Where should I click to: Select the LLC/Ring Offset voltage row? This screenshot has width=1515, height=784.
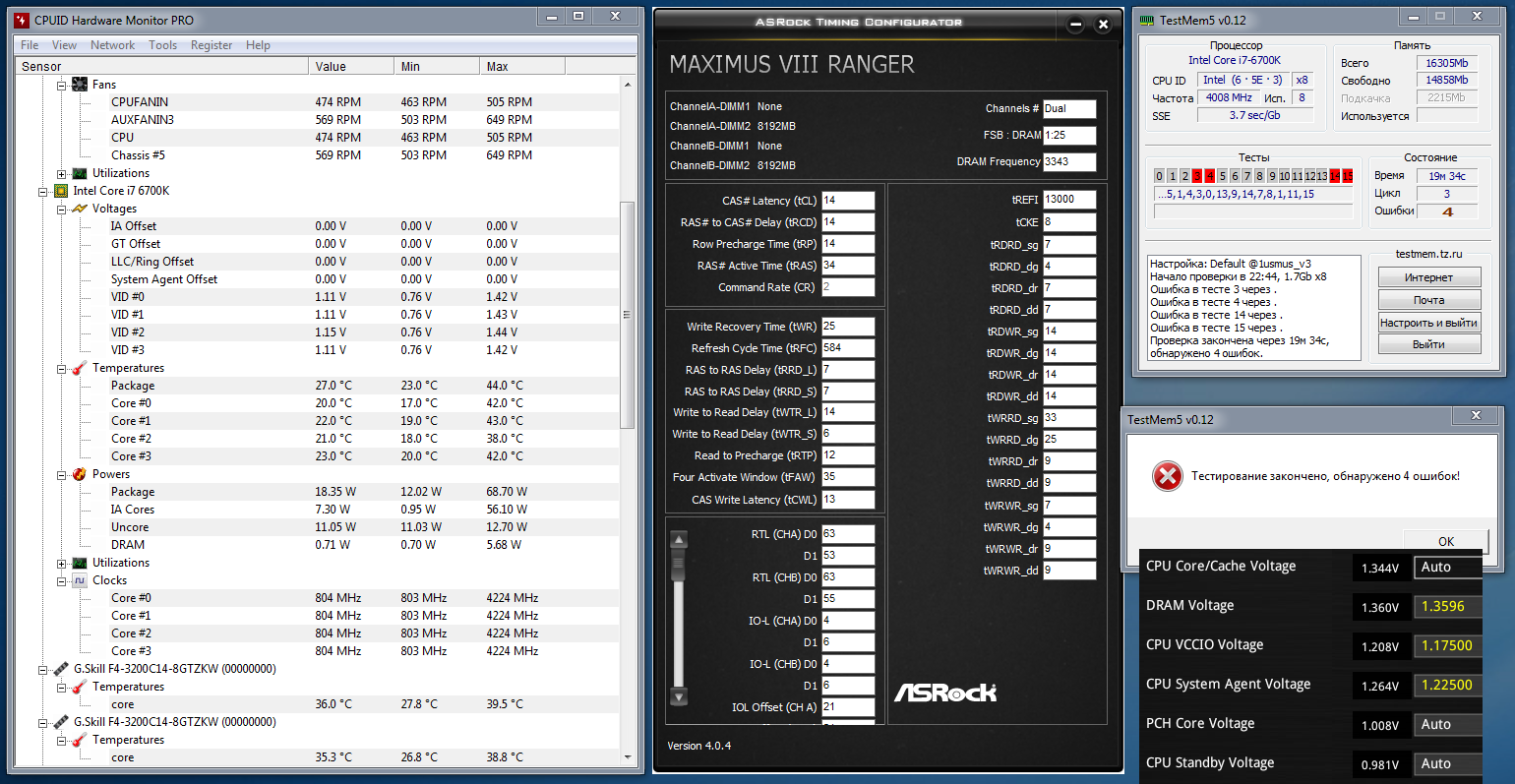(316, 262)
